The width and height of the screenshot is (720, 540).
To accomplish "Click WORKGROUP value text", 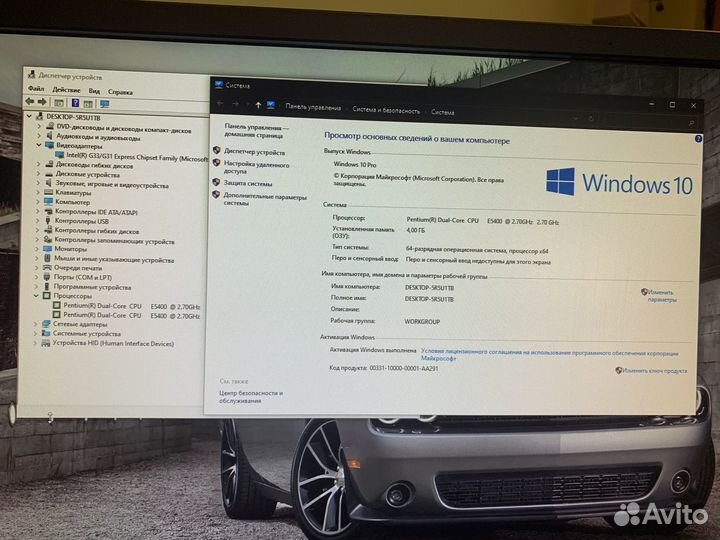I will point(422,321).
